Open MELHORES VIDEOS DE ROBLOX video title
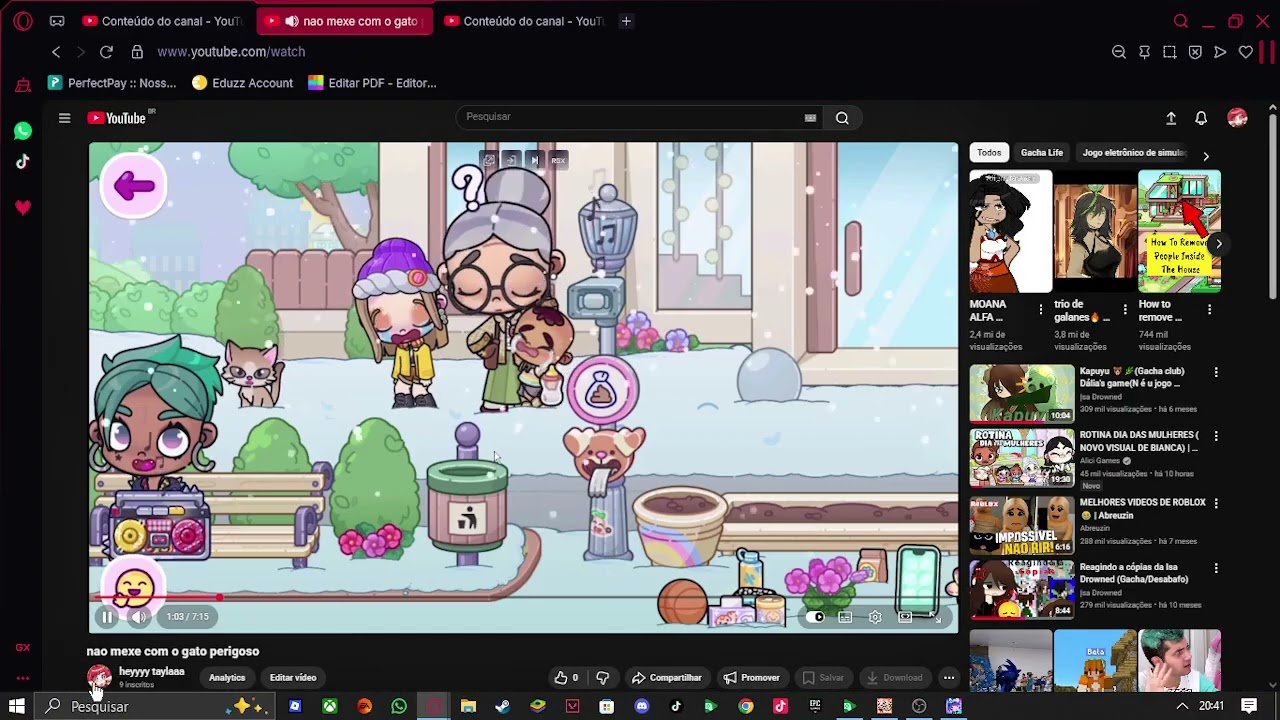 click(x=1143, y=509)
